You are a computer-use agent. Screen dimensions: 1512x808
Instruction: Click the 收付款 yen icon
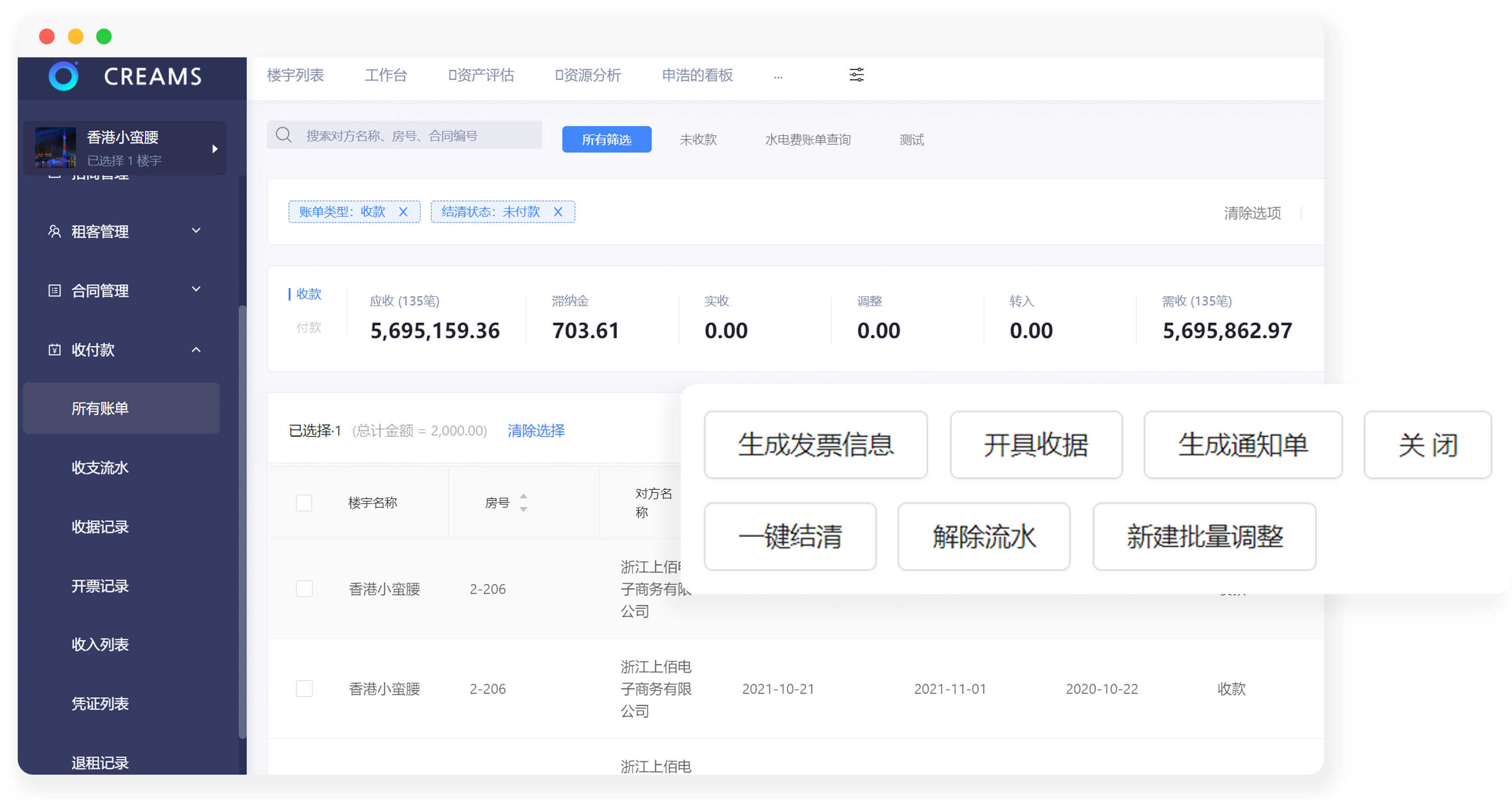pyautogui.click(x=54, y=350)
